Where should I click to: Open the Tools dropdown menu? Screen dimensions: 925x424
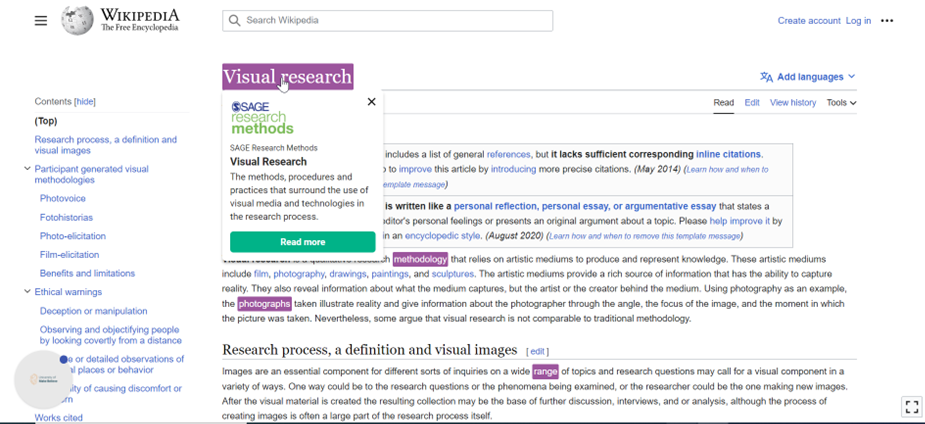point(841,103)
